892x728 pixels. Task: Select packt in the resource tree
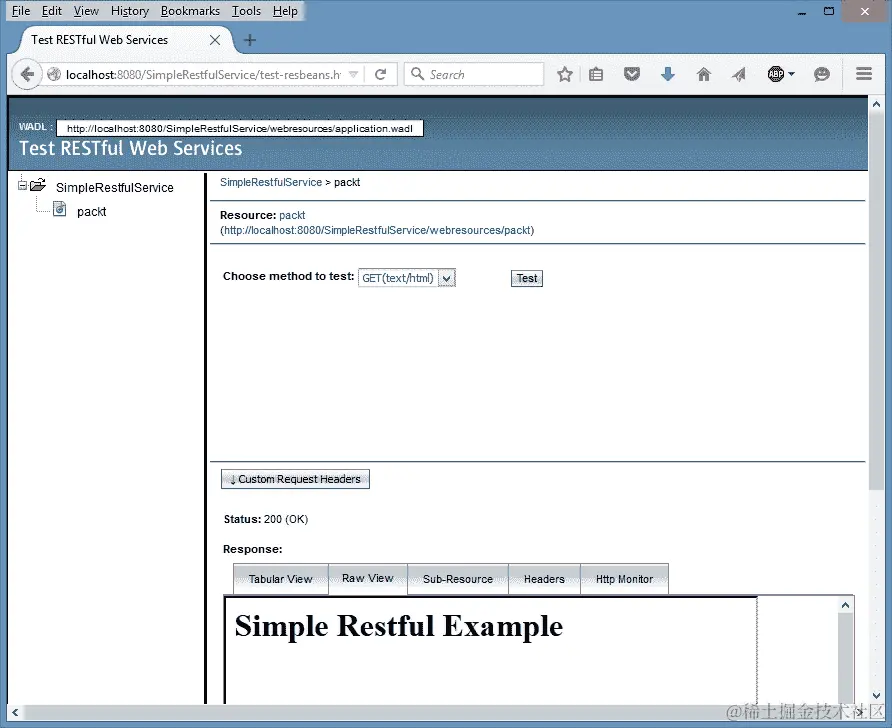pyautogui.click(x=92, y=212)
